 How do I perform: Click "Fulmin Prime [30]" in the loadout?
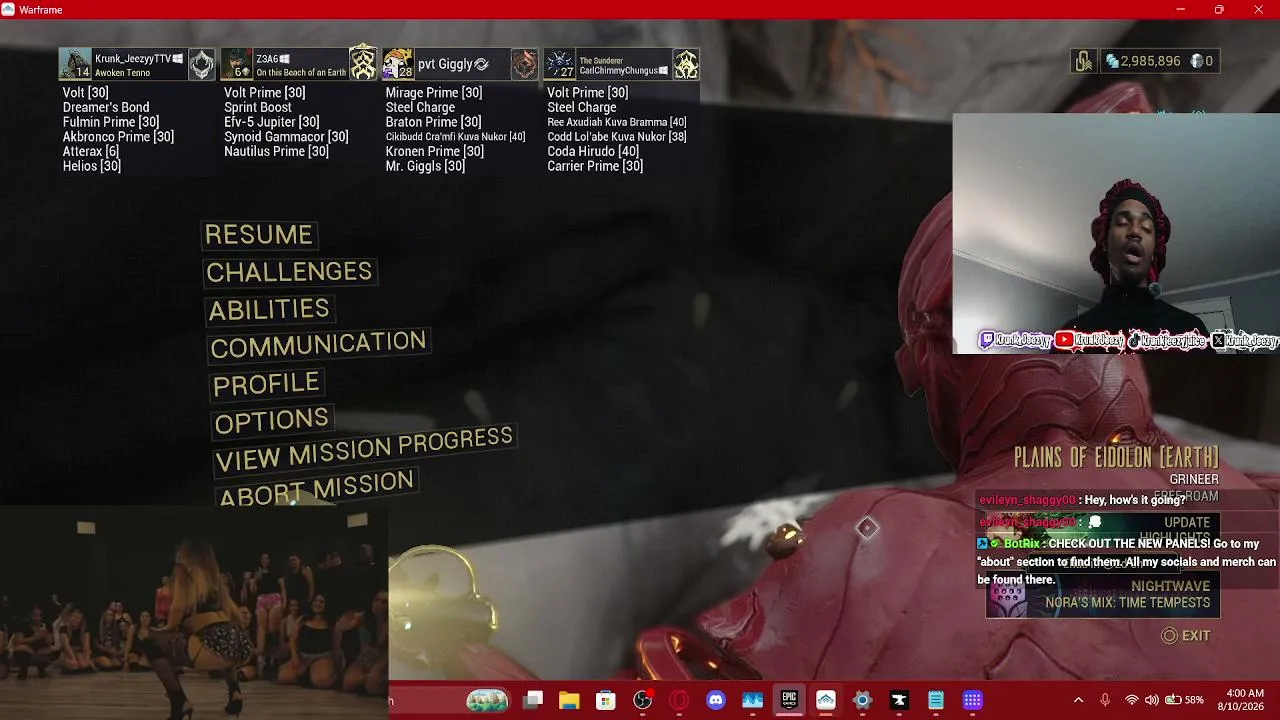pos(111,122)
